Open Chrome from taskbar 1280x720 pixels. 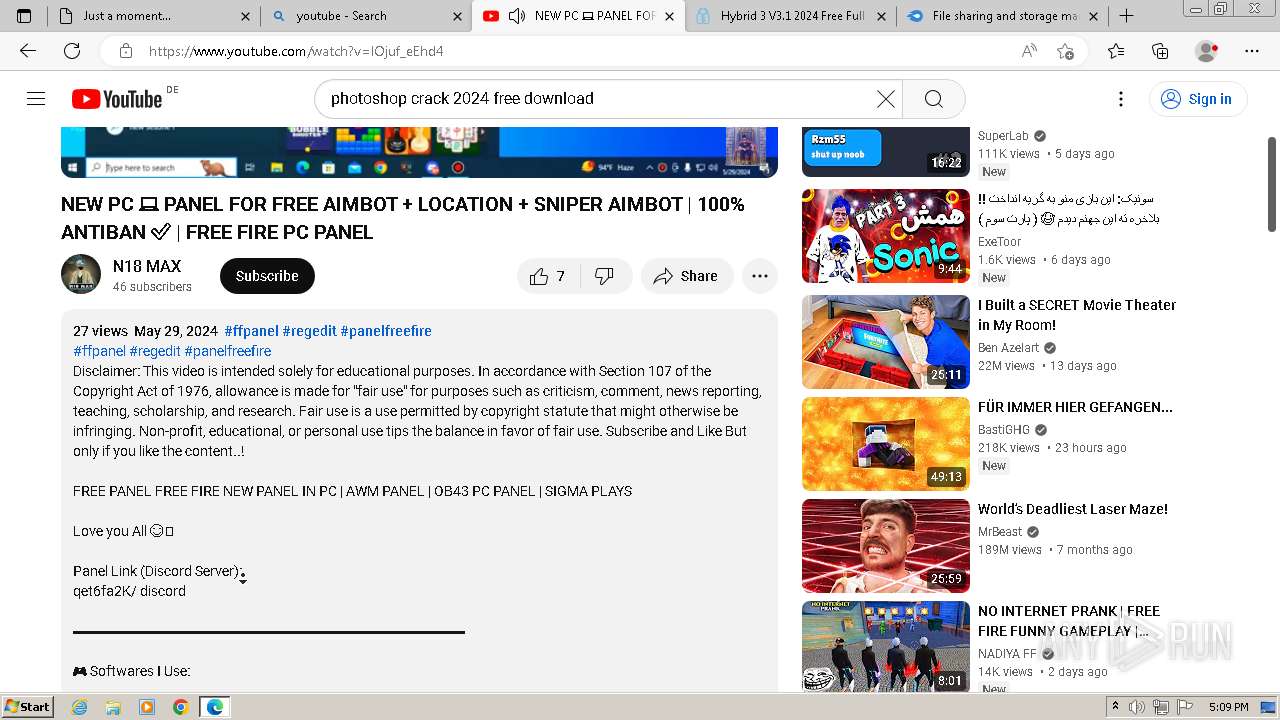tap(180, 707)
